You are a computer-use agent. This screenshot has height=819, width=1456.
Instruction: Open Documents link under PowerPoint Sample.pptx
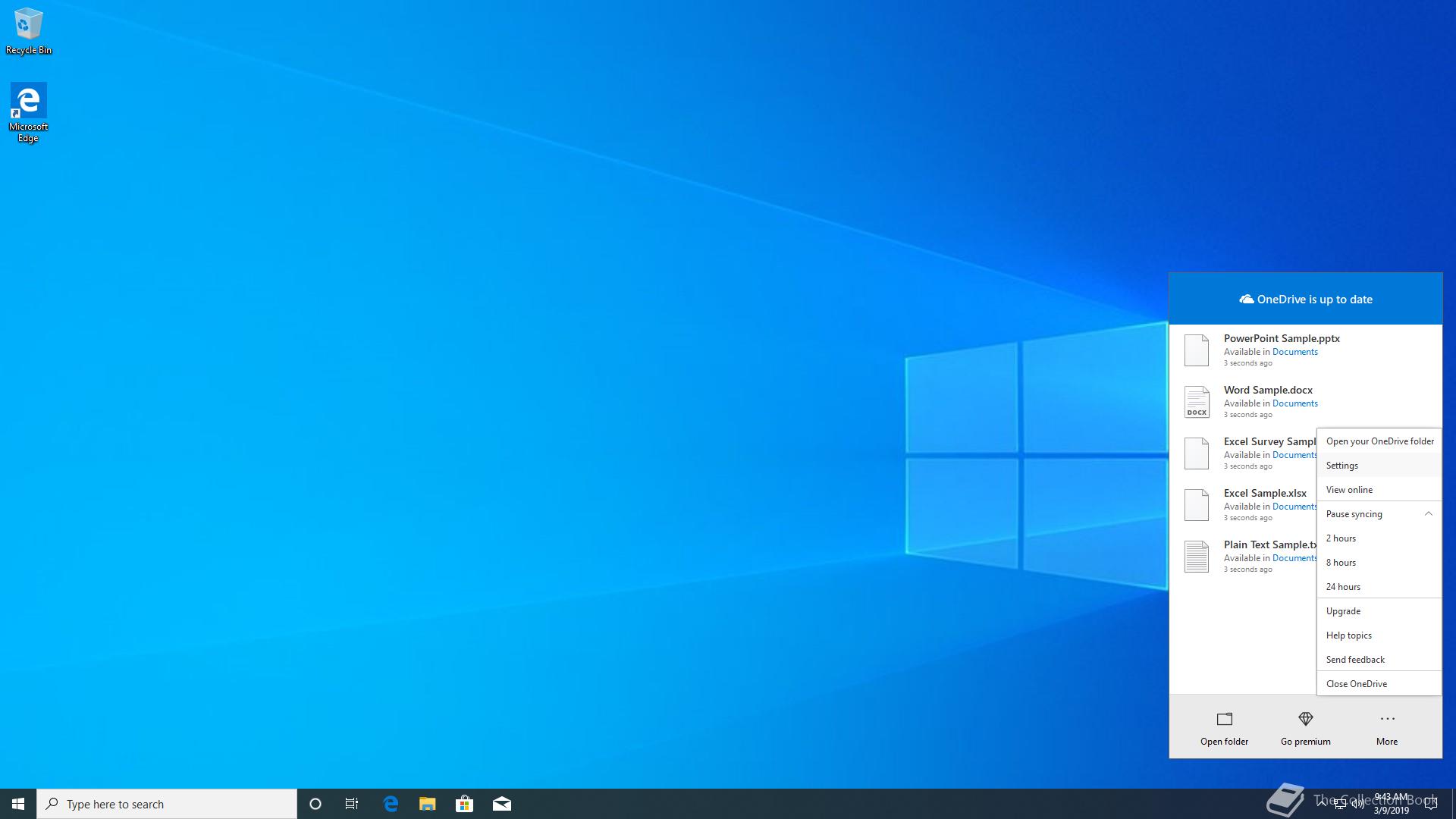pyautogui.click(x=1294, y=352)
